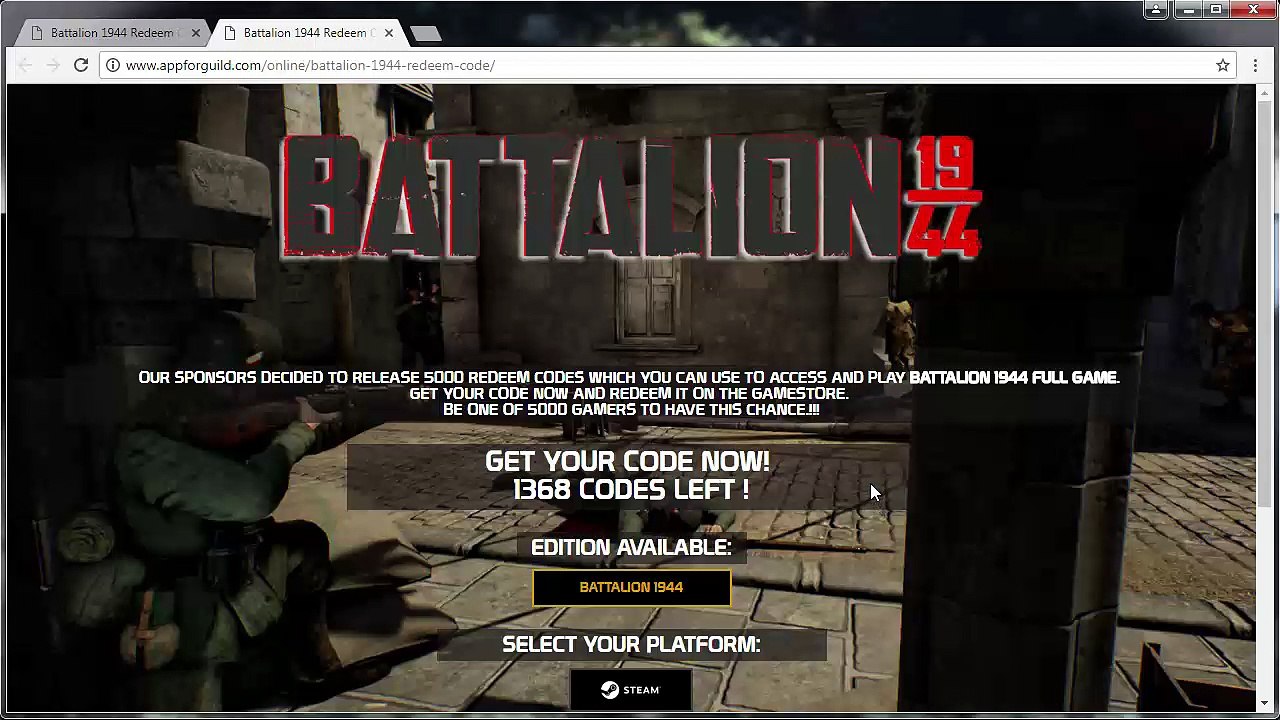
Task: Click scrollbar down arrow
Action: (1265, 705)
